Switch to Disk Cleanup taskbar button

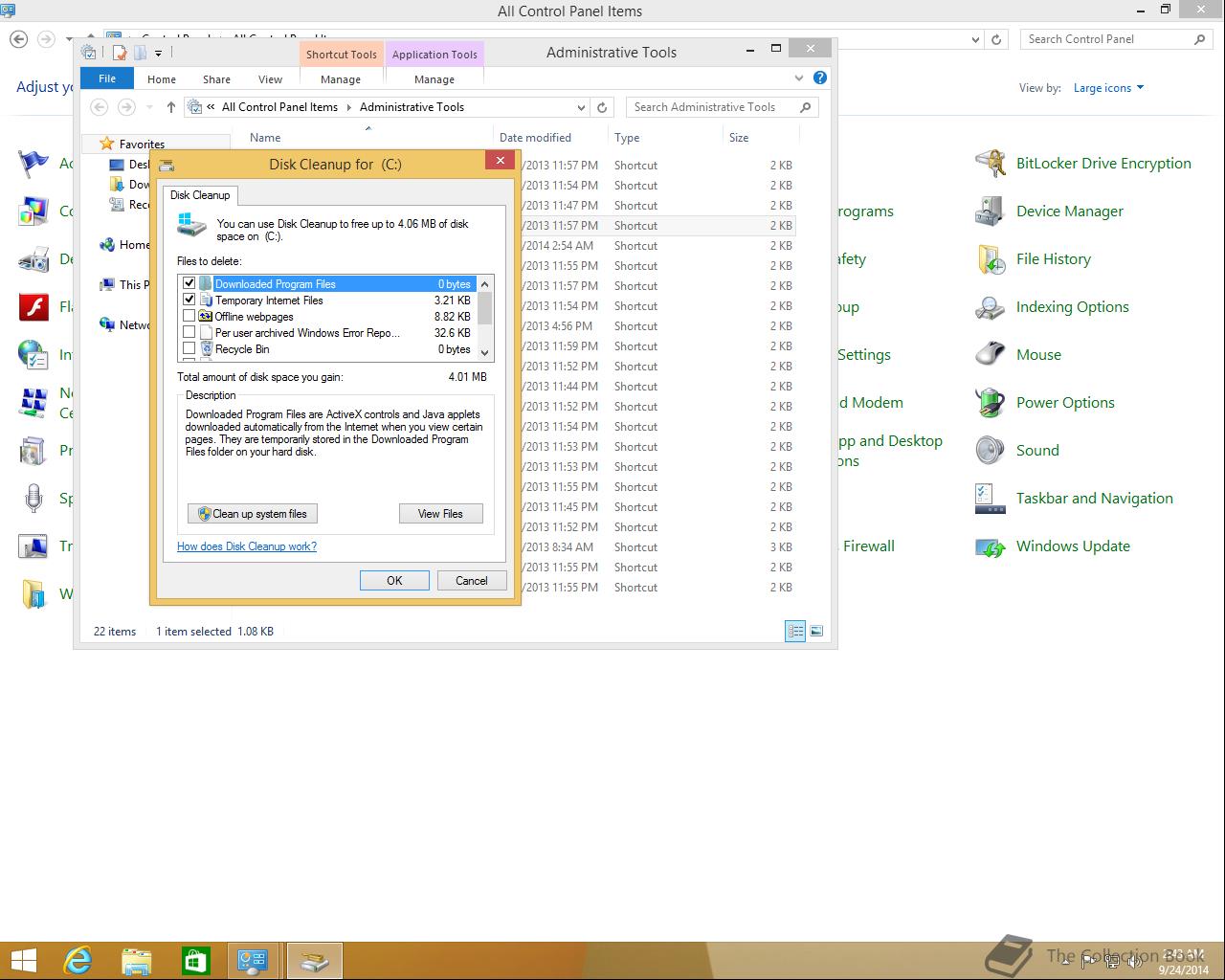tap(314, 961)
